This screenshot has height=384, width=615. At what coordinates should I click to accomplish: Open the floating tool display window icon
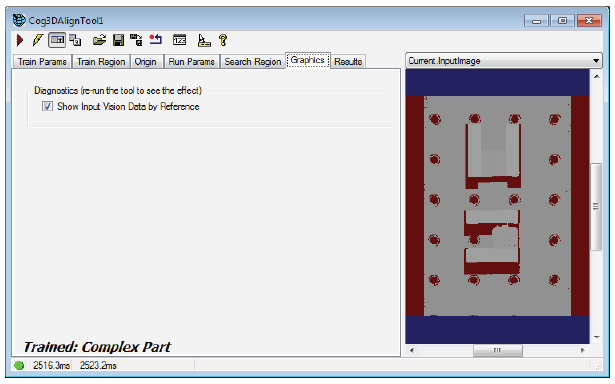coord(75,40)
